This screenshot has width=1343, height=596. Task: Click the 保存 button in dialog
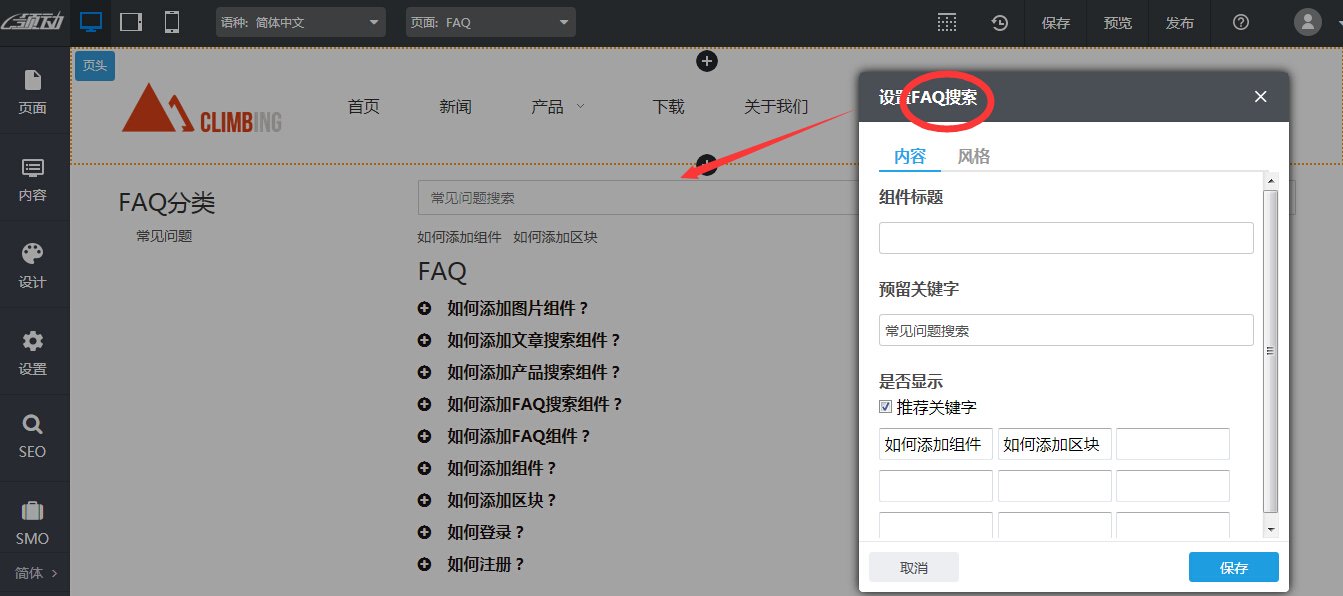[1233, 566]
